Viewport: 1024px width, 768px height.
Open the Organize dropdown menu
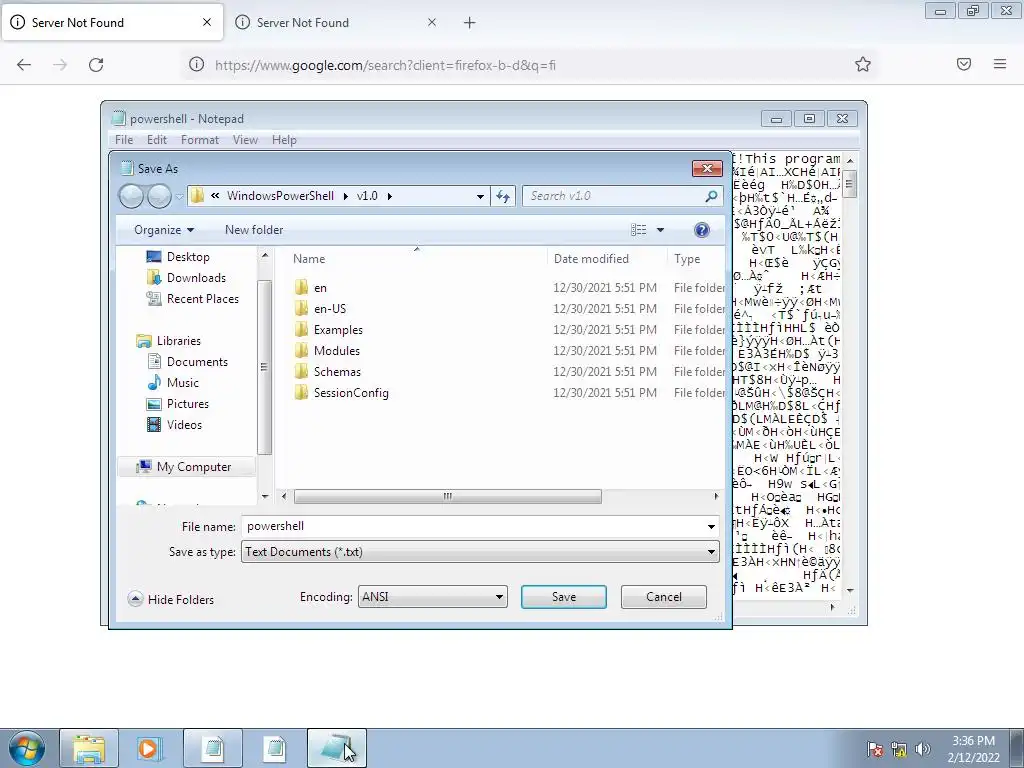coord(164,230)
